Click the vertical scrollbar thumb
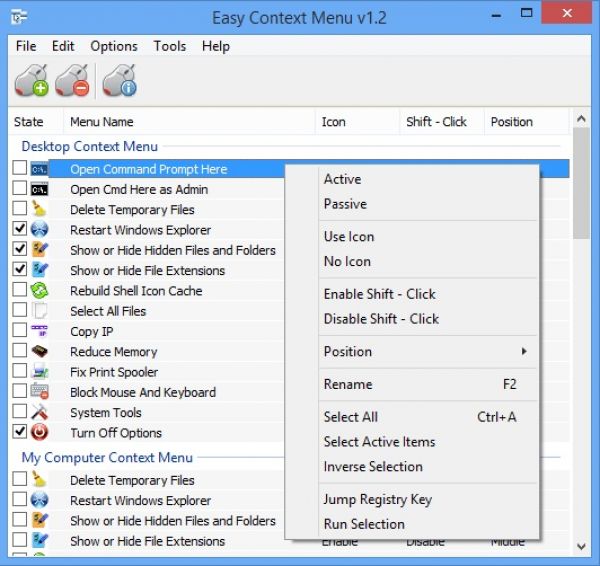 (581, 183)
